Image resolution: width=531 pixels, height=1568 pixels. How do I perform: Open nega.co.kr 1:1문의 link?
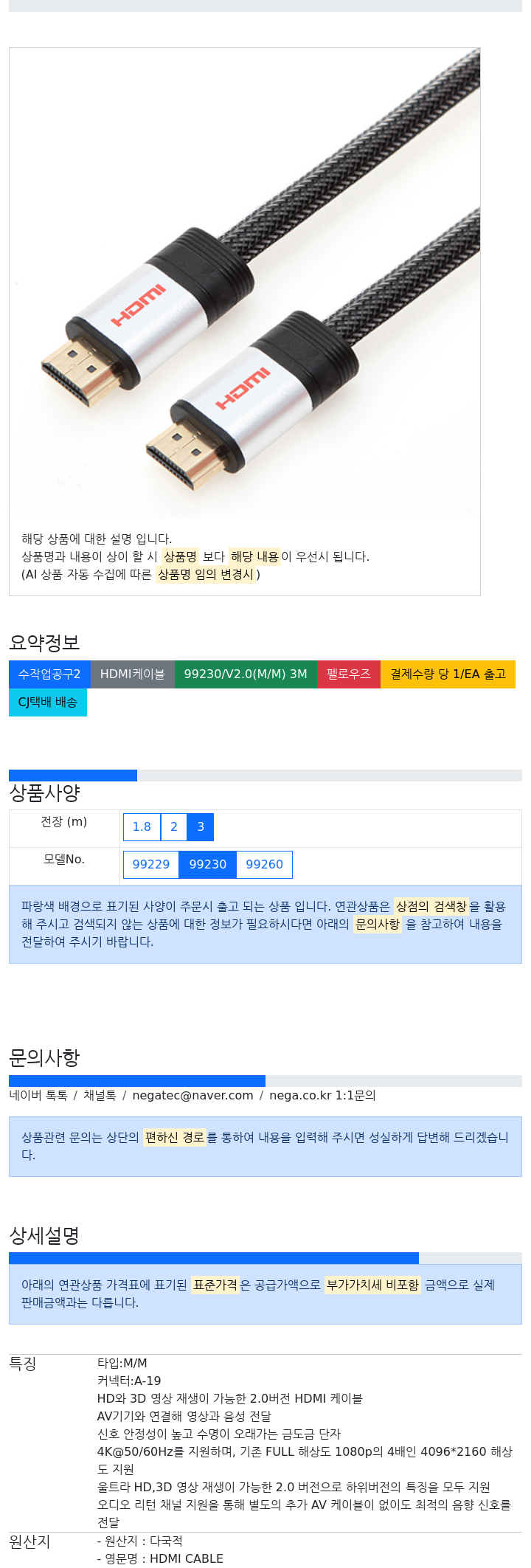[322, 1096]
